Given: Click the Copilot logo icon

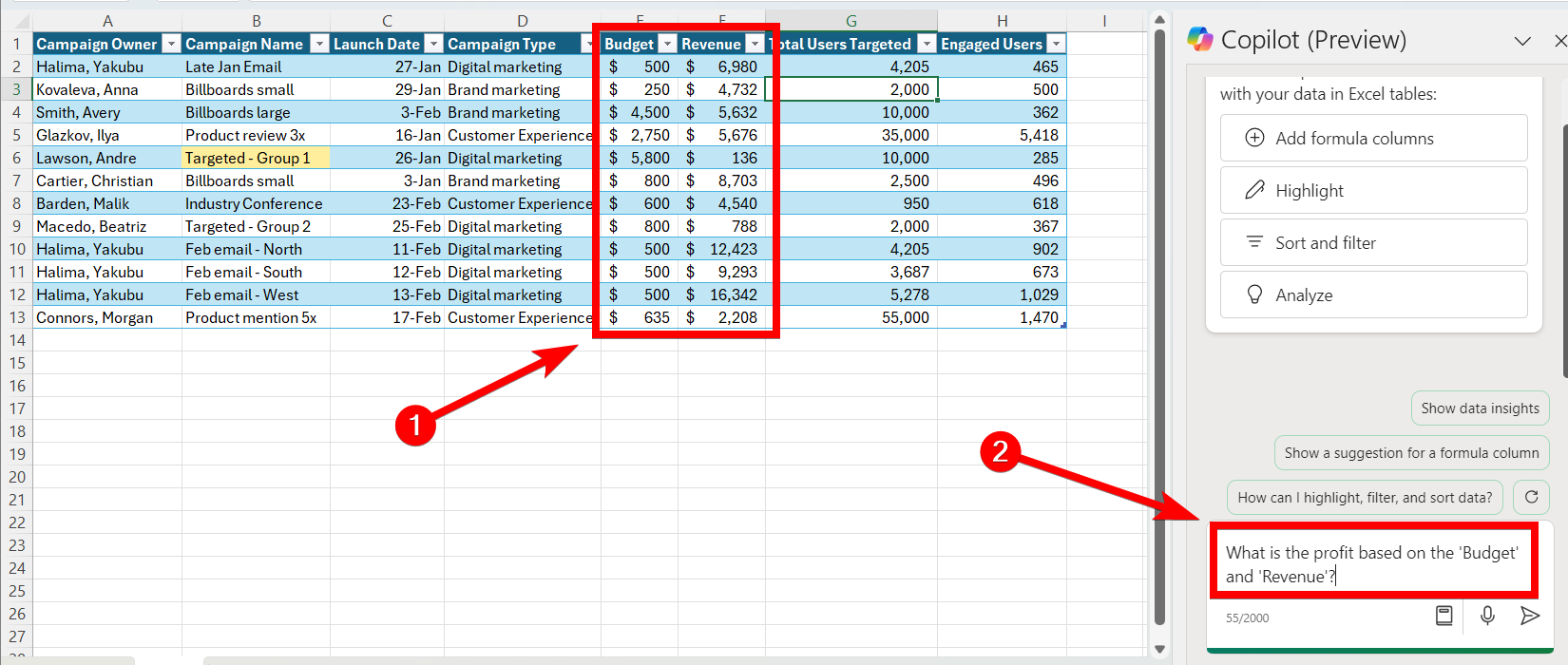Looking at the screenshot, I should coord(1200,39).
